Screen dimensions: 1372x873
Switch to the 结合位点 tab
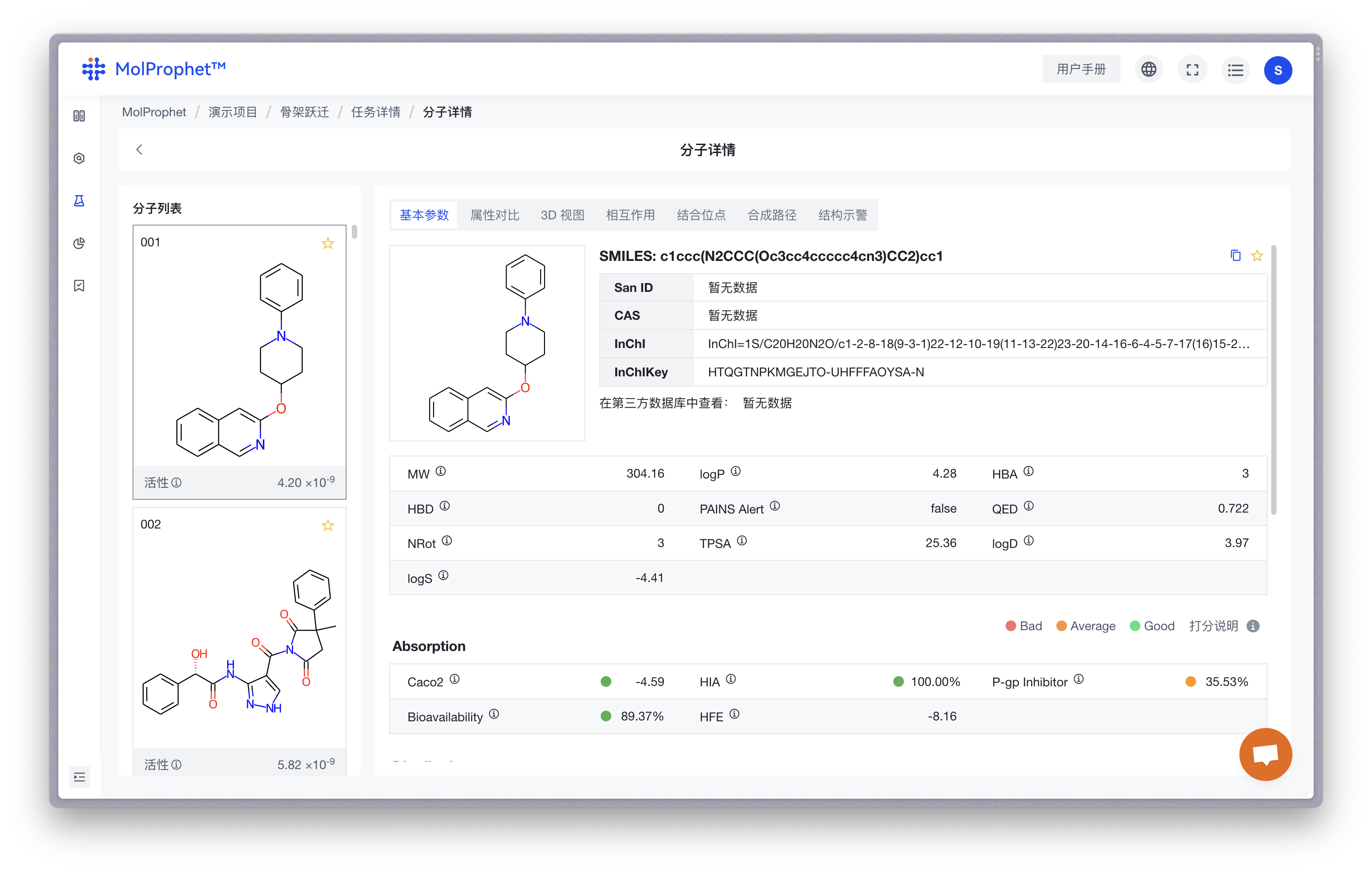pyautogui.click(x=701, y=215)
